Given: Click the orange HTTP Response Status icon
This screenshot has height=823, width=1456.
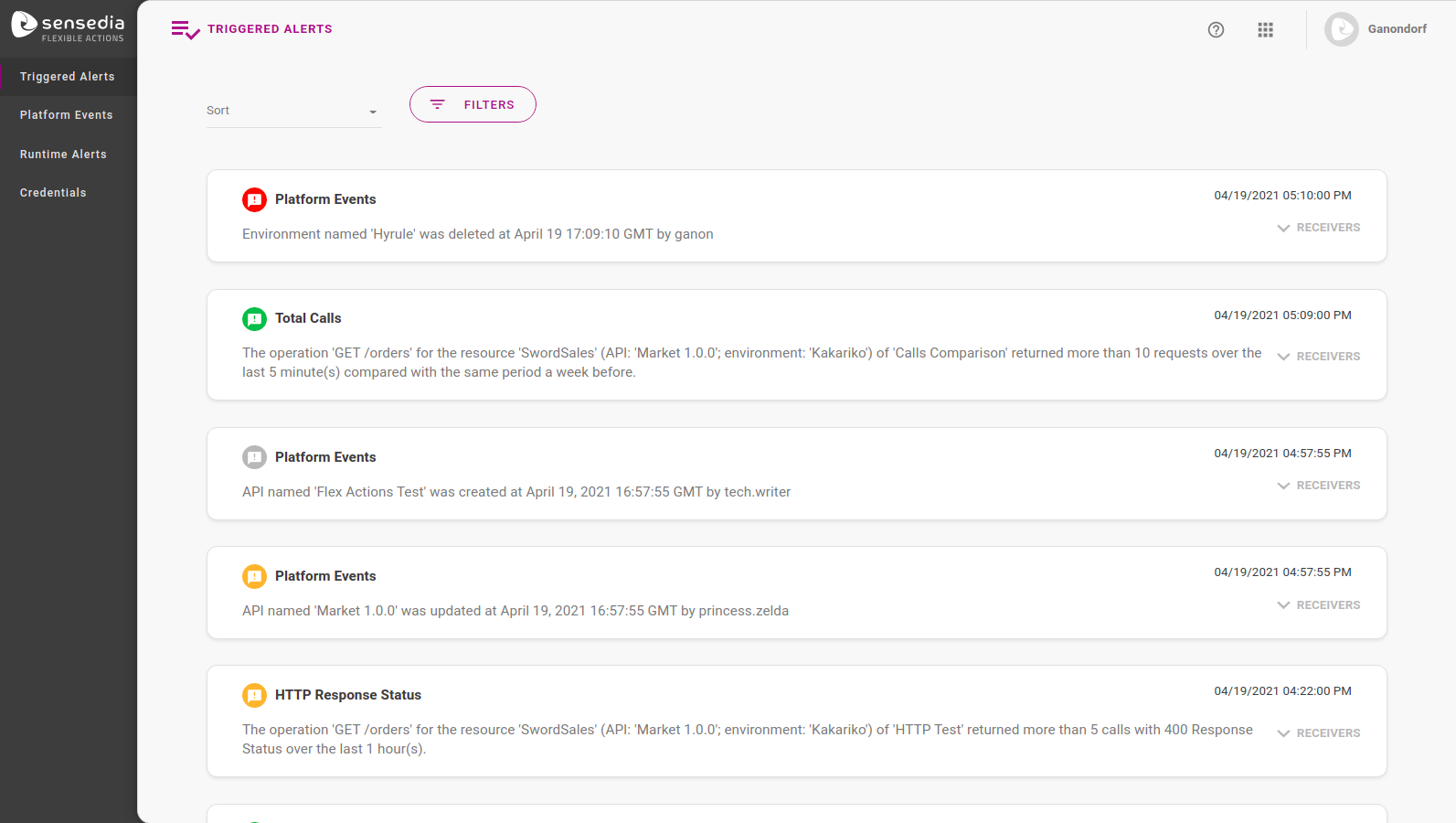Looking at the screenshot, I should [254, 695].
